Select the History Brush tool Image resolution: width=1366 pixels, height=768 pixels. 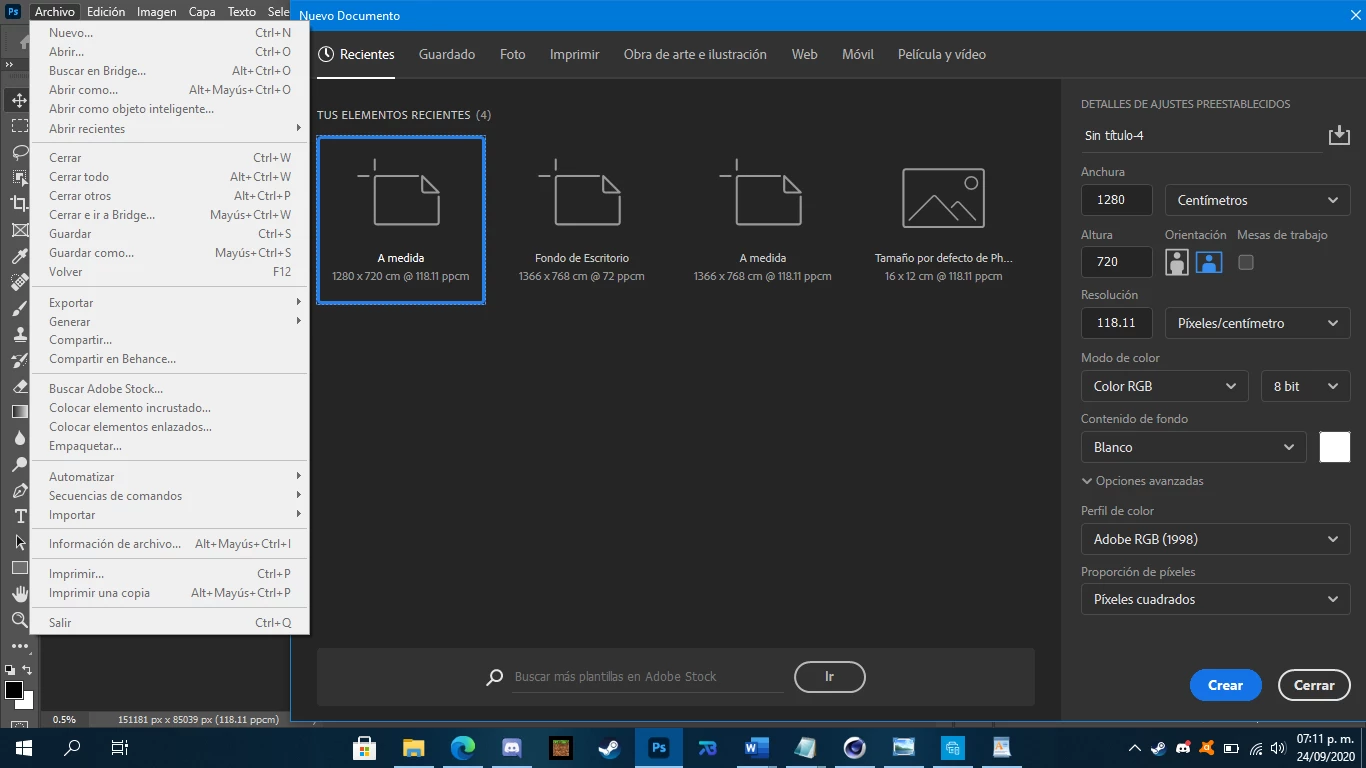19,360
